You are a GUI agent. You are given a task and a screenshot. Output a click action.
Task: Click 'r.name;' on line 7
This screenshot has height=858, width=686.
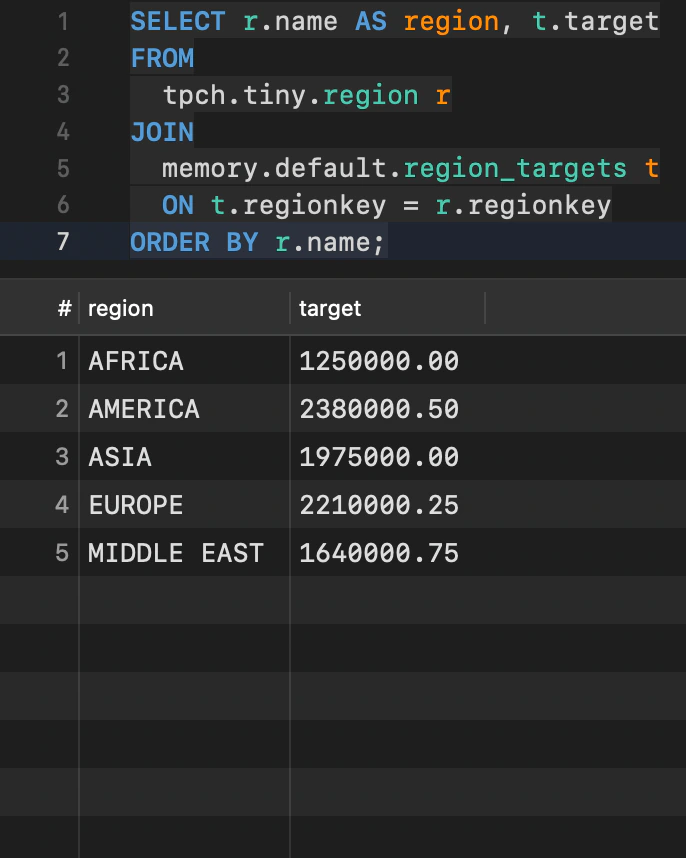point(330,242)
